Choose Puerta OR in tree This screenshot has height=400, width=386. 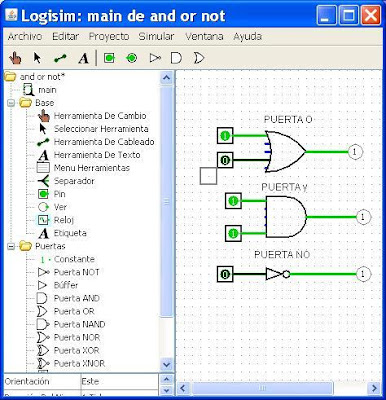74,311
